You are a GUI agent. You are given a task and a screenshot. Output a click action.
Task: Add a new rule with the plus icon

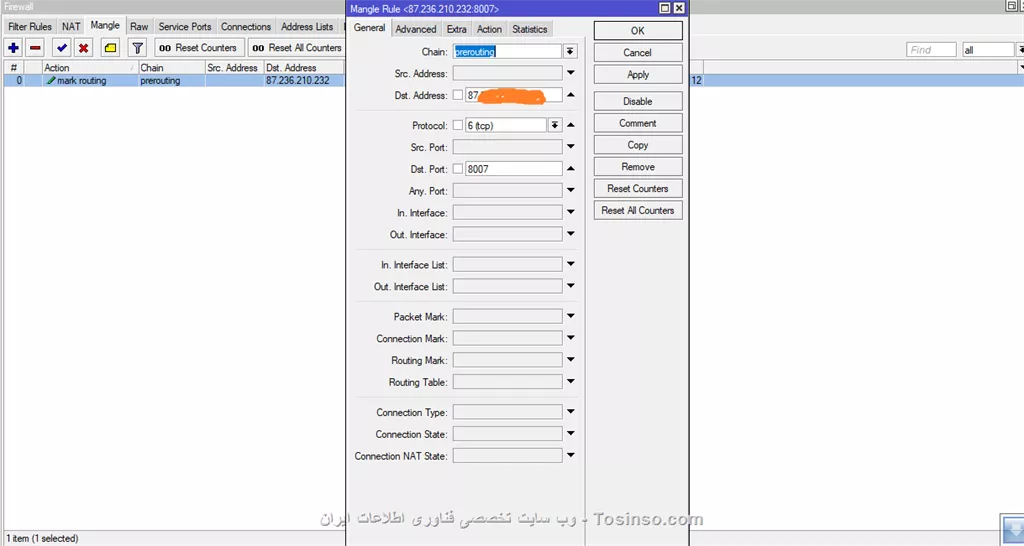pyautogui.click(x=14, y=48)
